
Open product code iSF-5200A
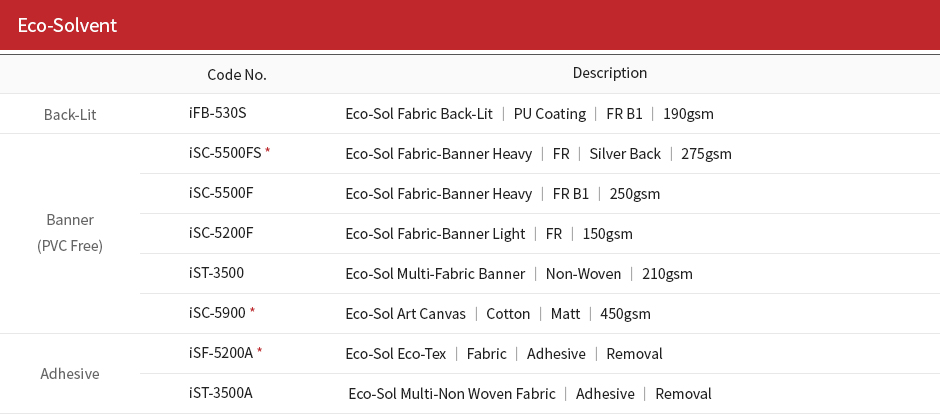(x=221, y=352)
